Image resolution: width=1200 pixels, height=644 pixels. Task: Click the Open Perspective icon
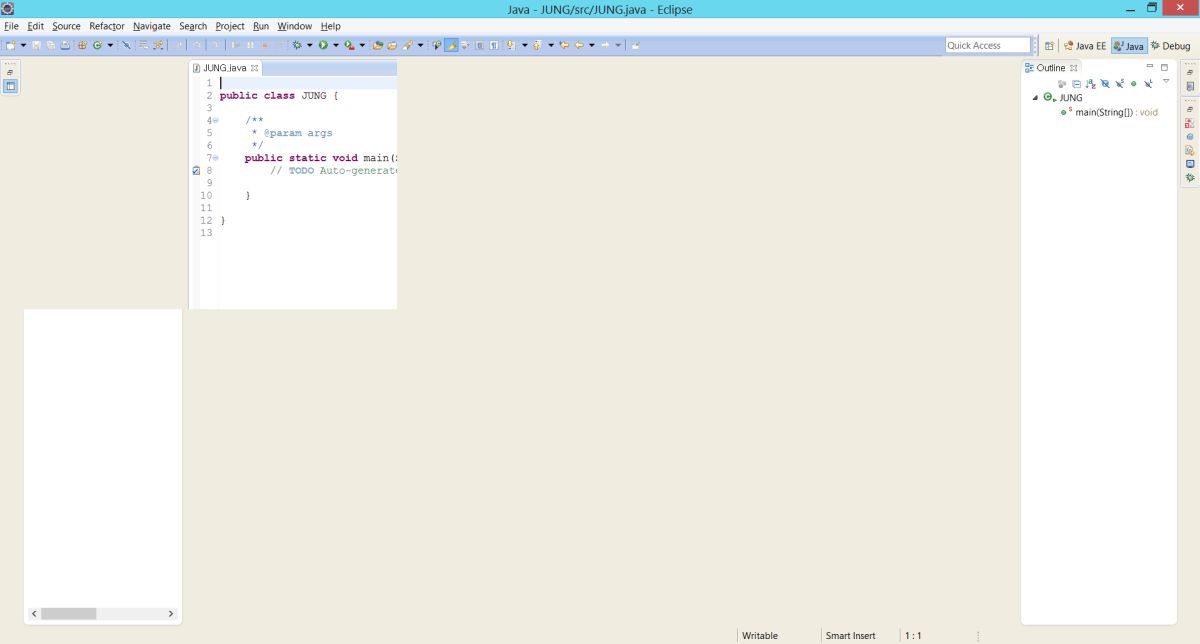(1049, 45)
